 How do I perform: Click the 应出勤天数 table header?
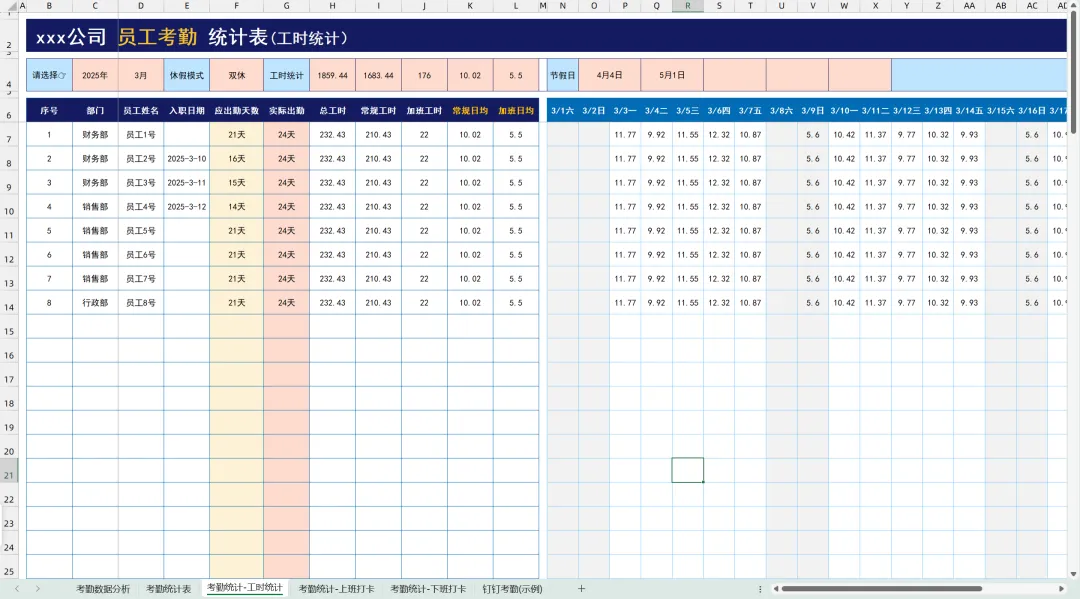pos(236,110)
